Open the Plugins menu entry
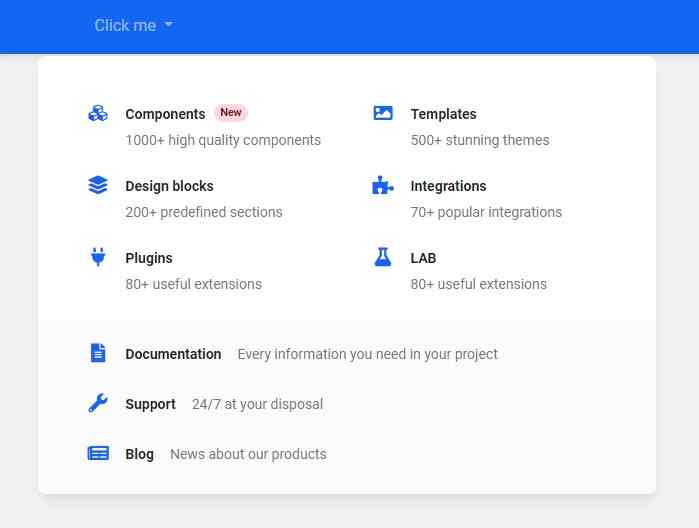Screen dimensions: 699x528 pos(149,258)
